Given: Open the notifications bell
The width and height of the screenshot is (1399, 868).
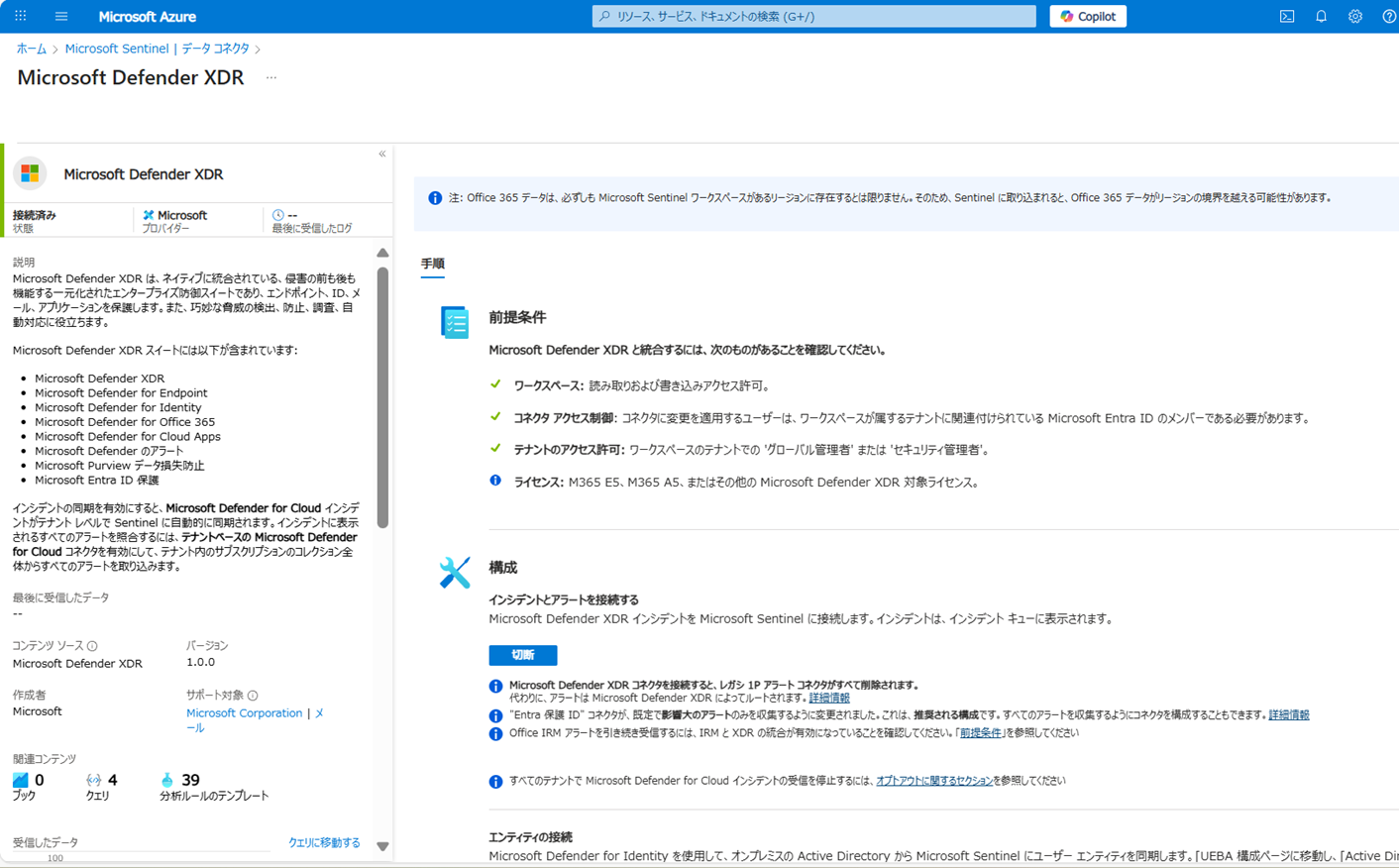Looking at the screenshot, I should tap(1321, 16).
